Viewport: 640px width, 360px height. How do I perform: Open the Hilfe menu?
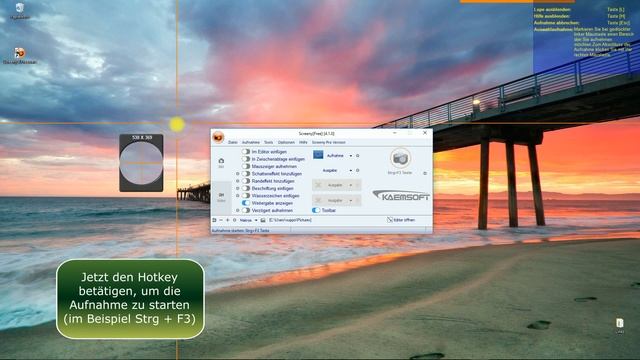[x=303, y=142]
